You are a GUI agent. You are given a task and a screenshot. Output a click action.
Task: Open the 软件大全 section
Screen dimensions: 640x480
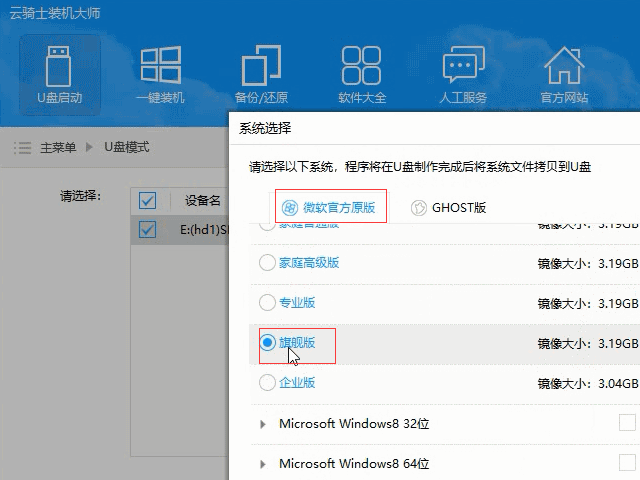(x=362, y=75)
